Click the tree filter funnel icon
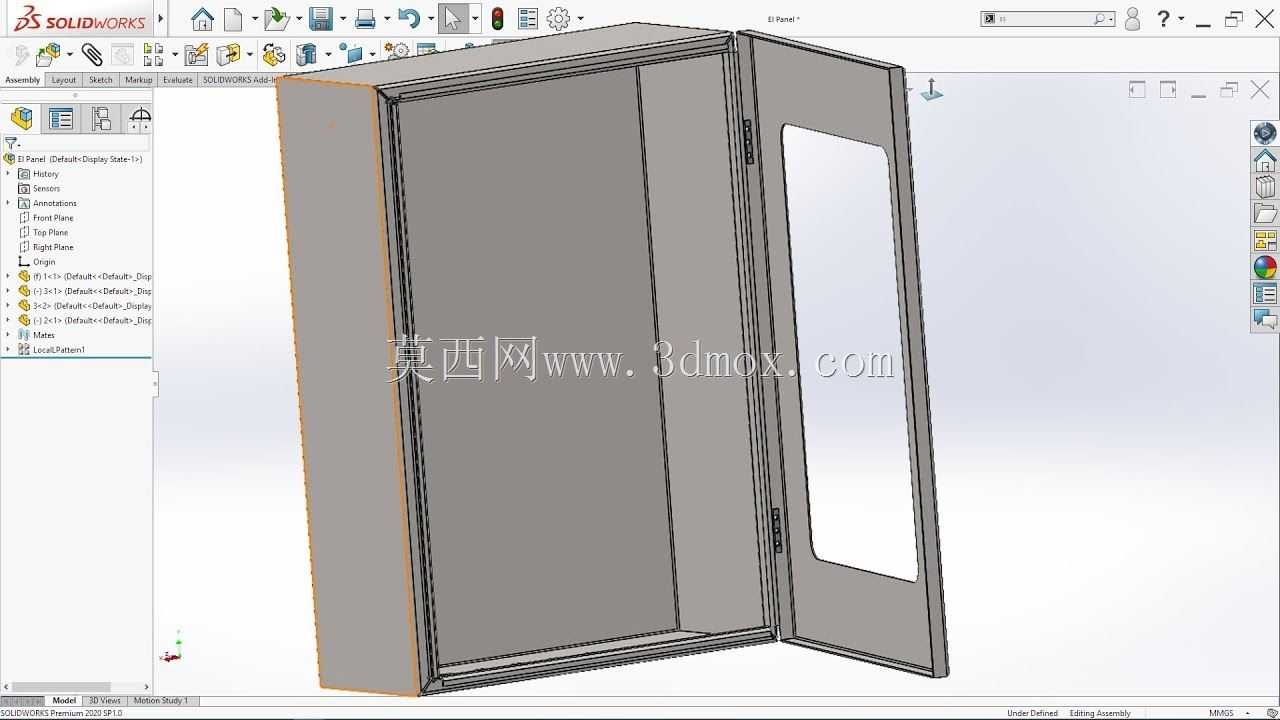 point(11,143)
